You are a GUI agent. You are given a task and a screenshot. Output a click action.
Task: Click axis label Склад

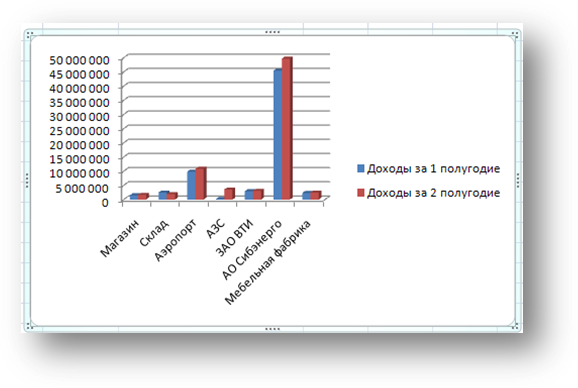click(155, 233)
